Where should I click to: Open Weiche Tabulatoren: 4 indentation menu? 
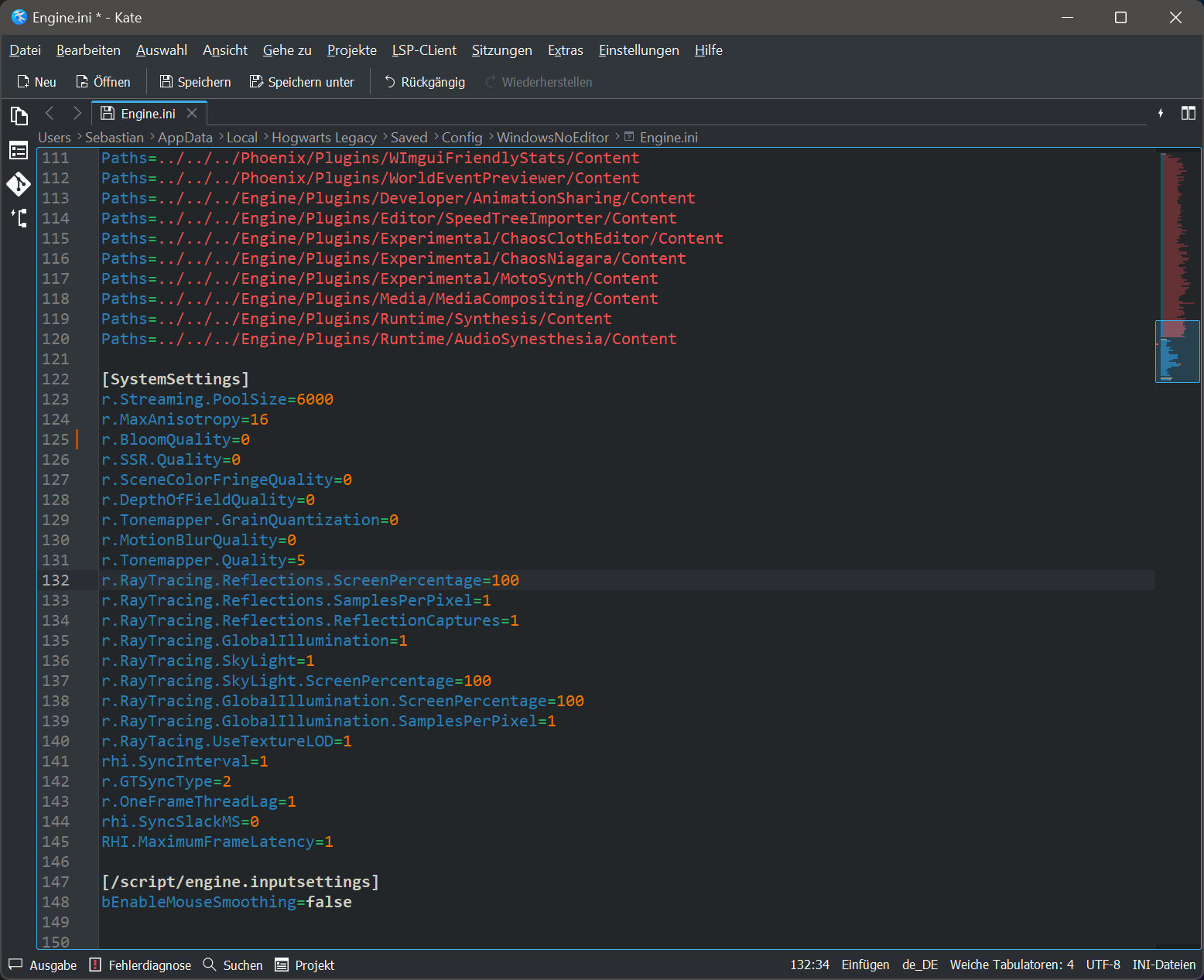(x=1011, y=965)
